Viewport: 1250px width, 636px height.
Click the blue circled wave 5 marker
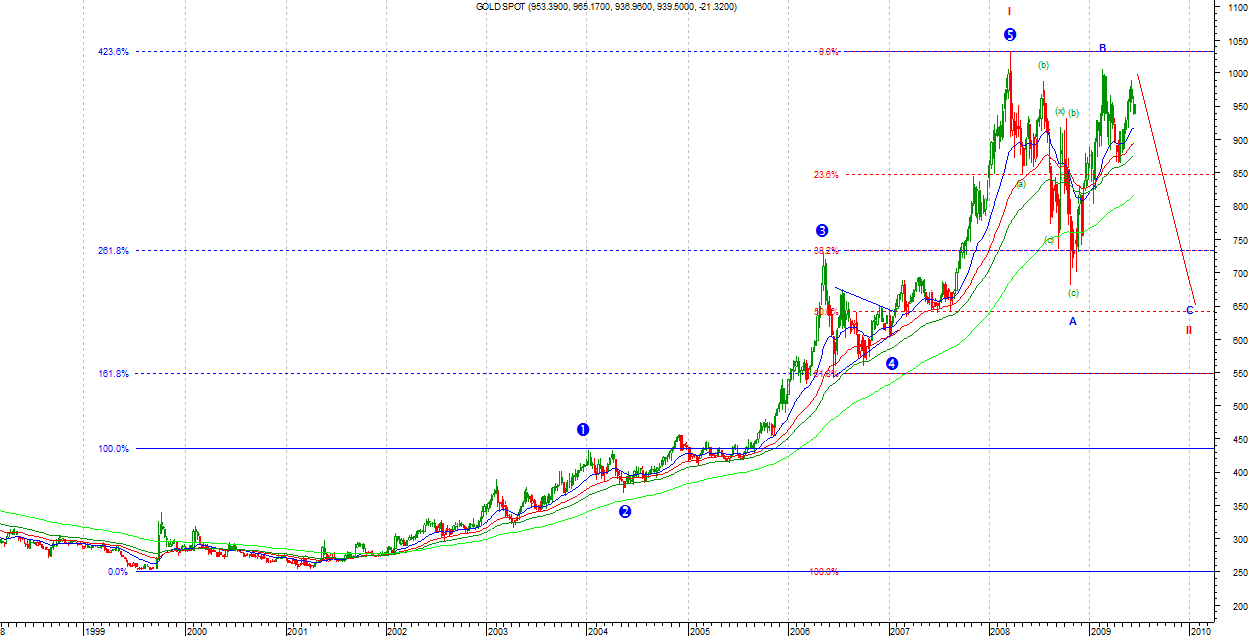[x=1010, y=35]
